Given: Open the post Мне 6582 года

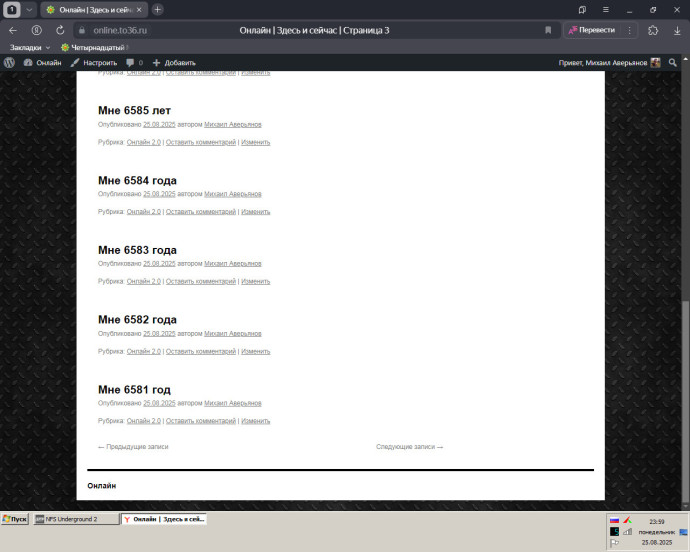Looking at the screenshot, I should click(x=137, y=320).
